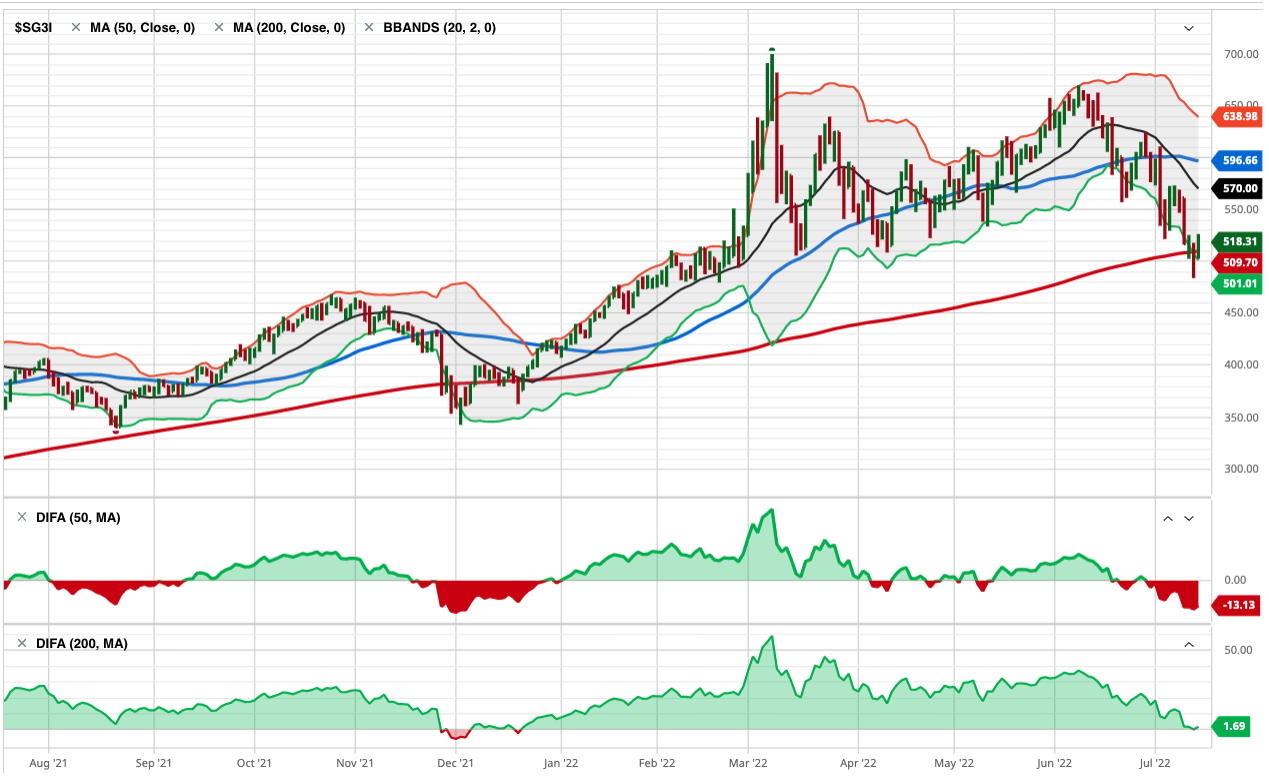Select the BBANDS (20, 2, 0) label
The image size is (1269, 780).
point(440,28)
